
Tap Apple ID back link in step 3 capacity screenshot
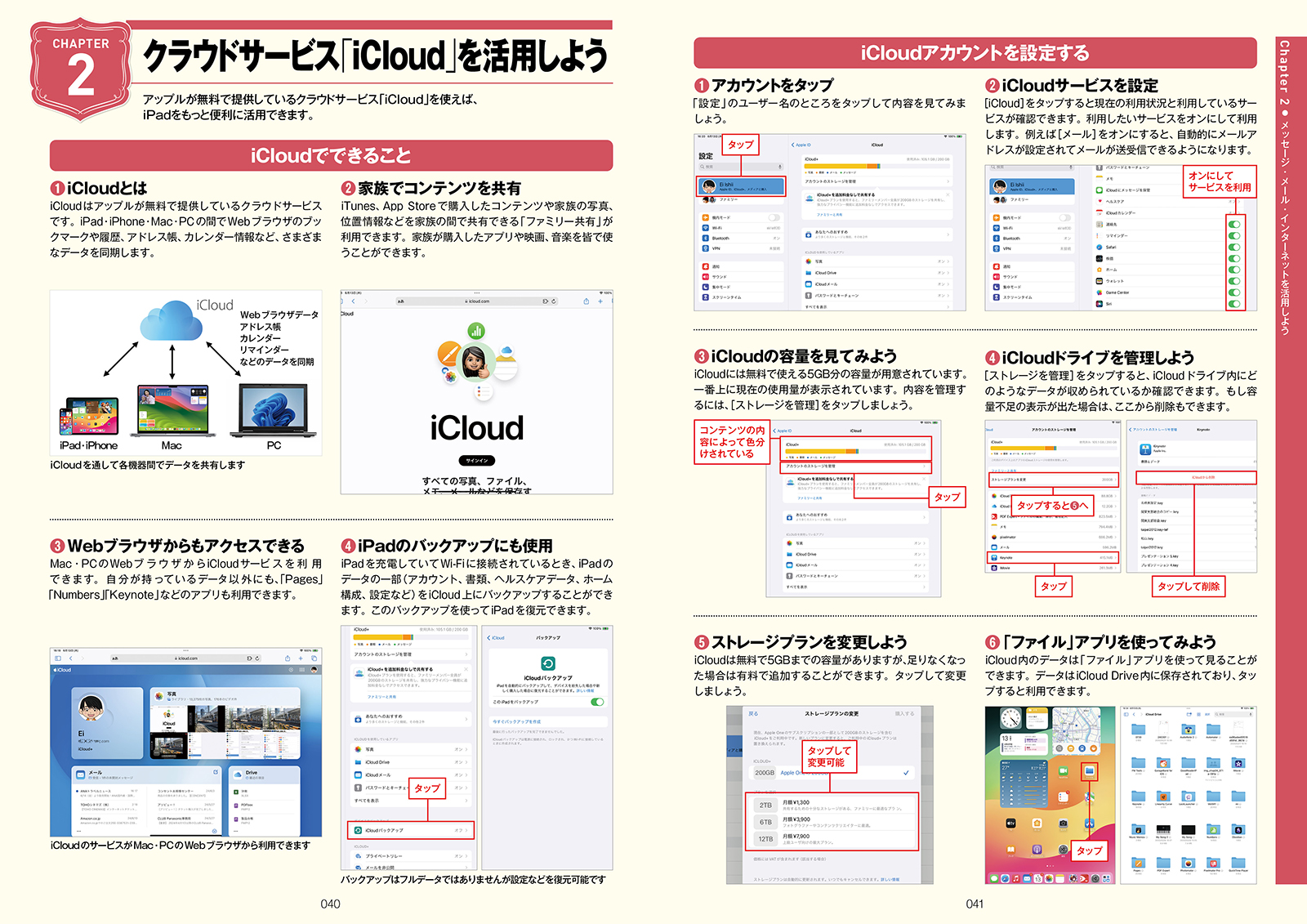(x=783, y=431)
